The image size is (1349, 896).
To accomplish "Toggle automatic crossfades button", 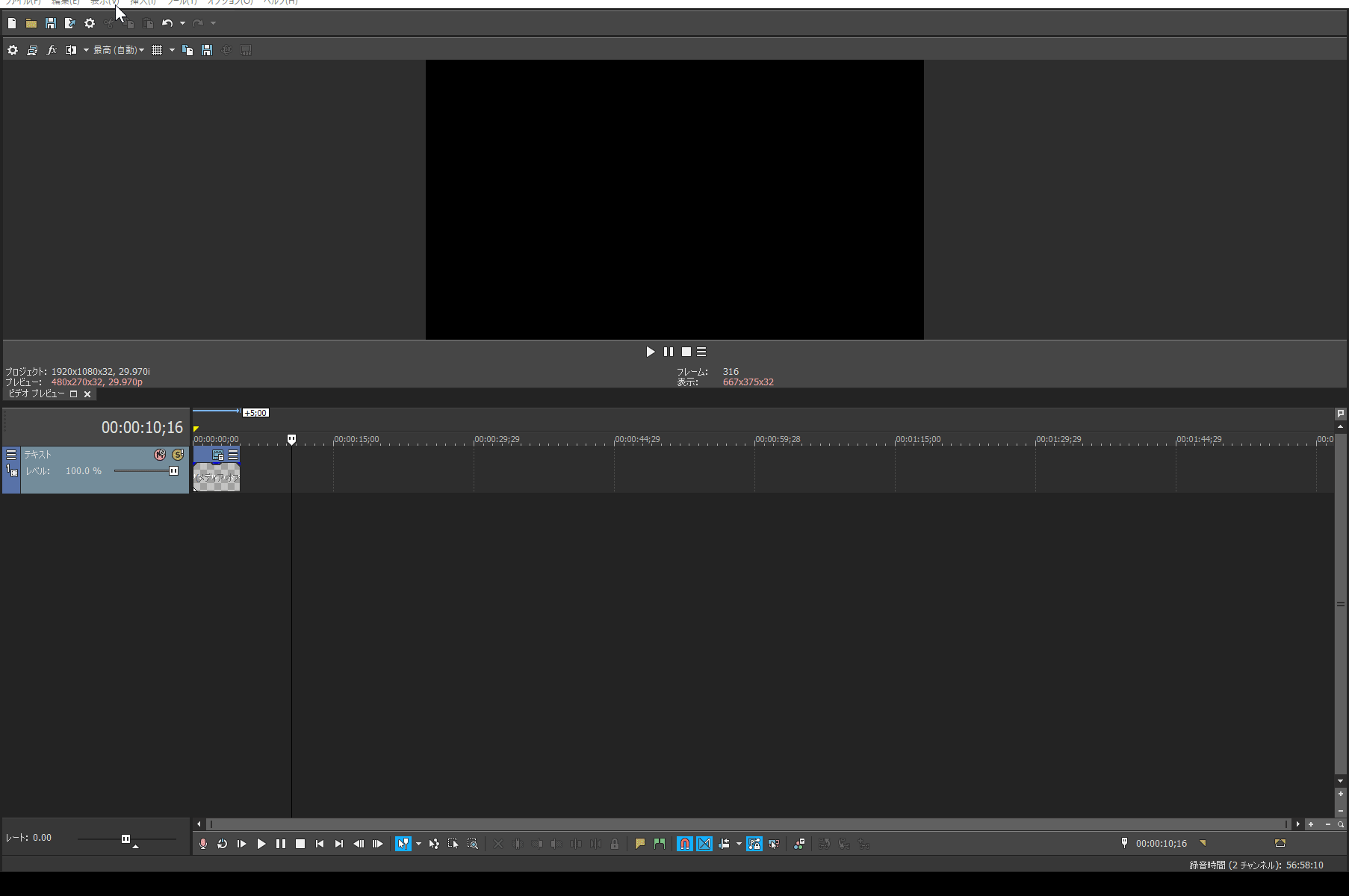I will pyautogui.click(x=704, y=844).
